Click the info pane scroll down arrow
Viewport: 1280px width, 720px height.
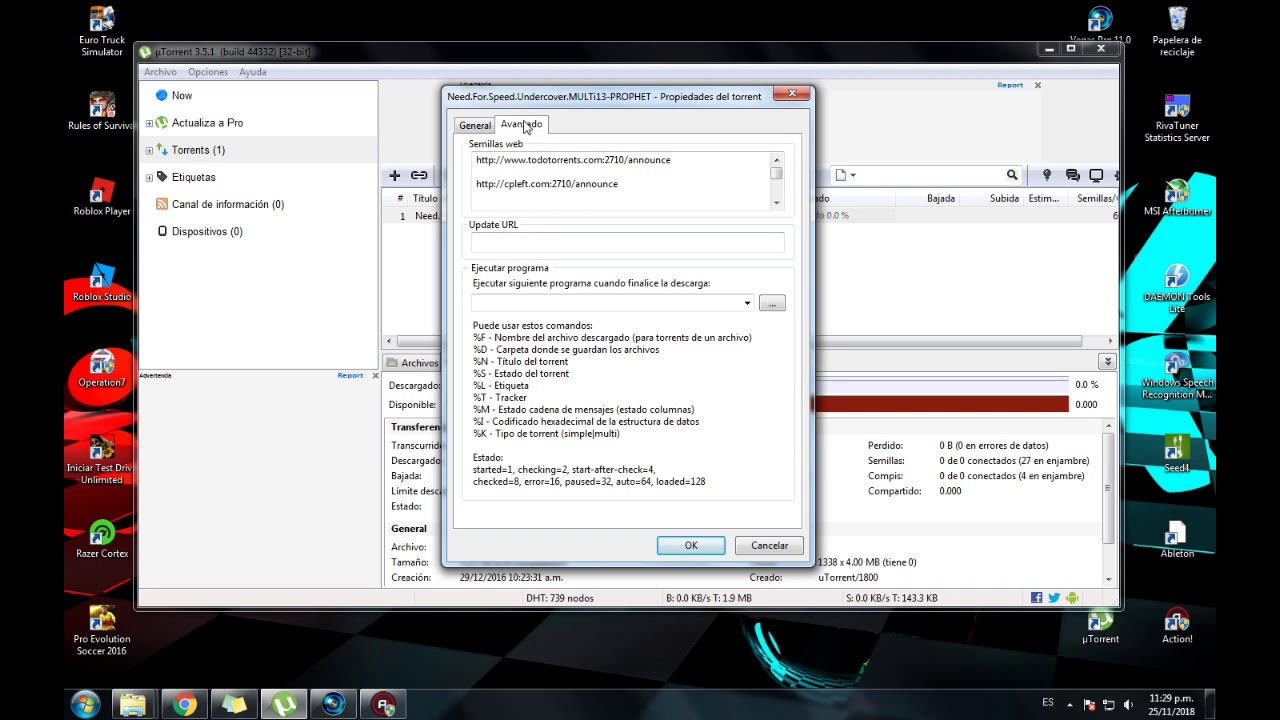[x=1108, y=579]
